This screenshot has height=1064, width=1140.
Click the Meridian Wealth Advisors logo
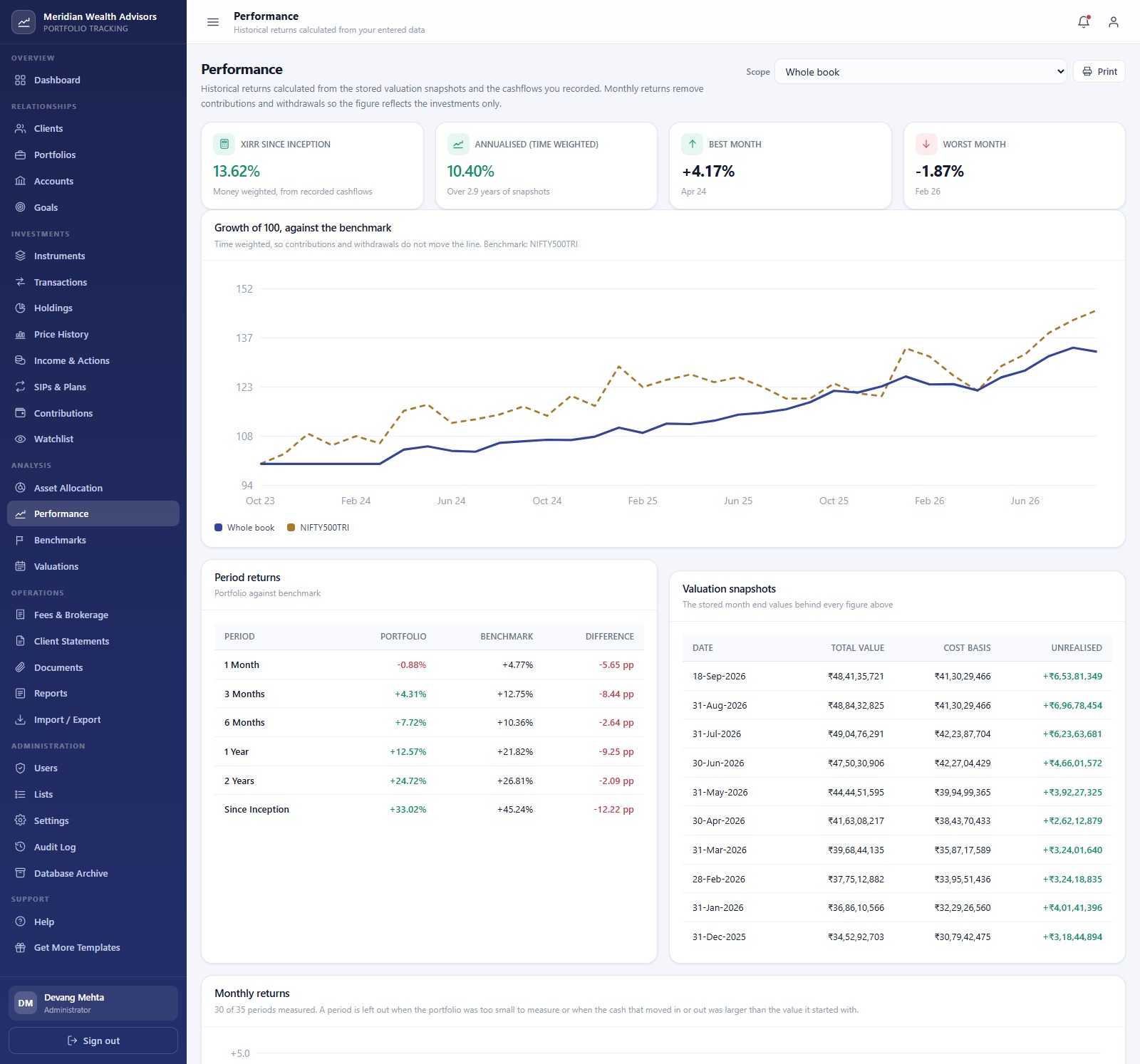click(24, 22)
